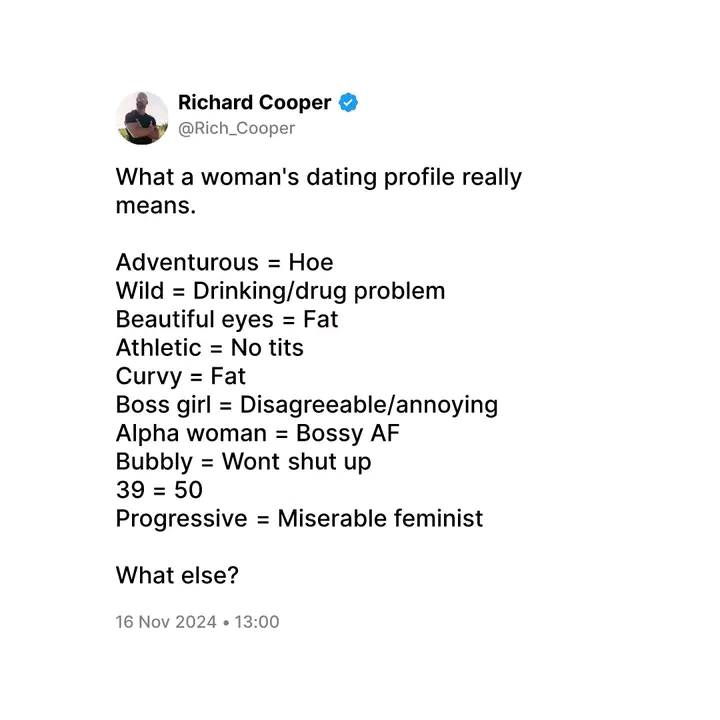
Task: Open Richard Cooper's profile avatar
Action: (142, 118)
